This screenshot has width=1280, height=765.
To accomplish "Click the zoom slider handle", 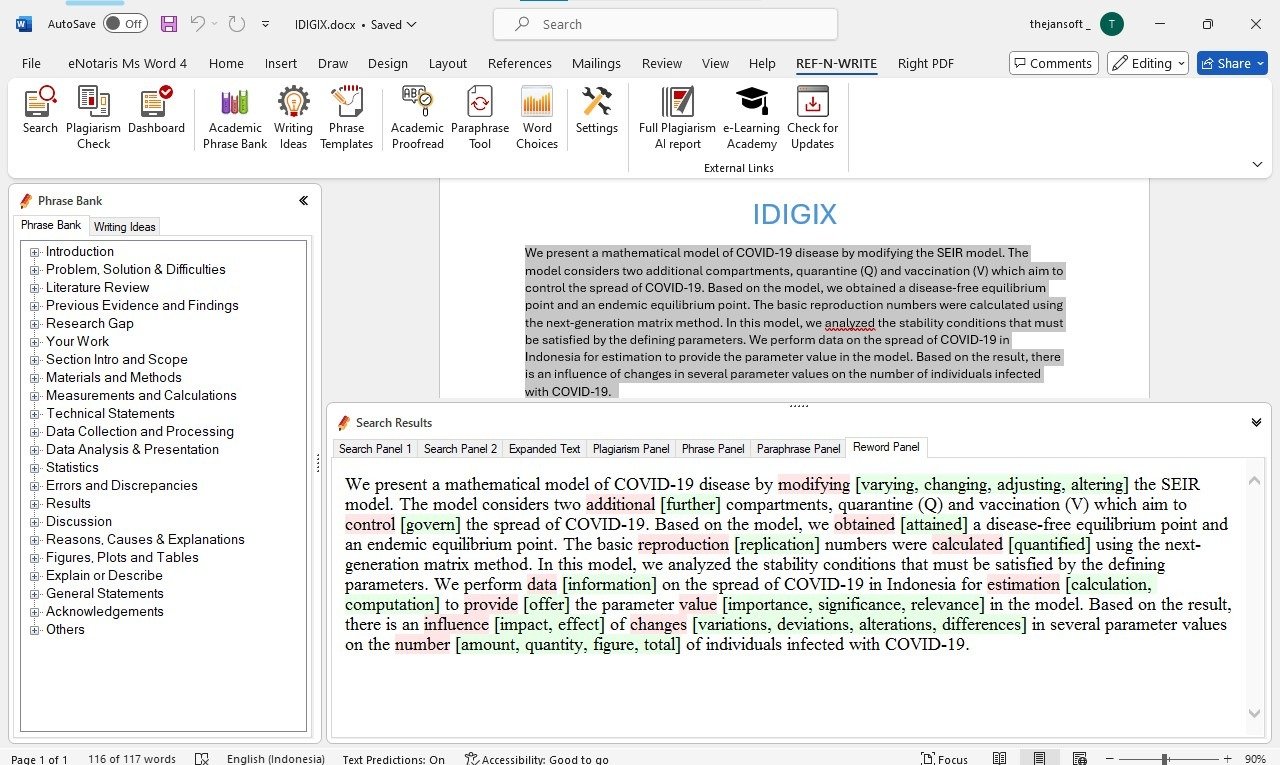I will pos(1165,759).
